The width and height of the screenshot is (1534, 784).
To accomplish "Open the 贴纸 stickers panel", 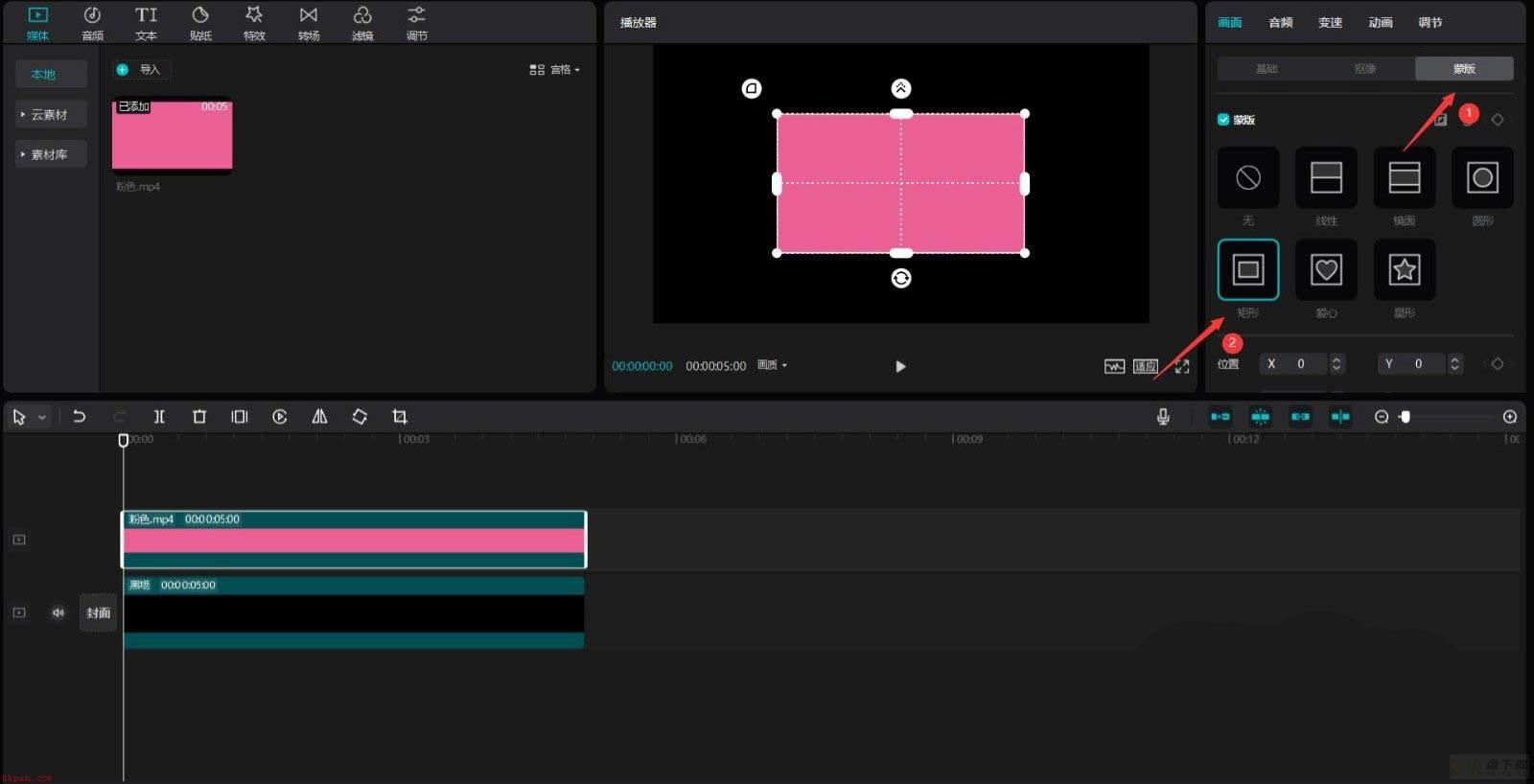I will pos(200,23).
